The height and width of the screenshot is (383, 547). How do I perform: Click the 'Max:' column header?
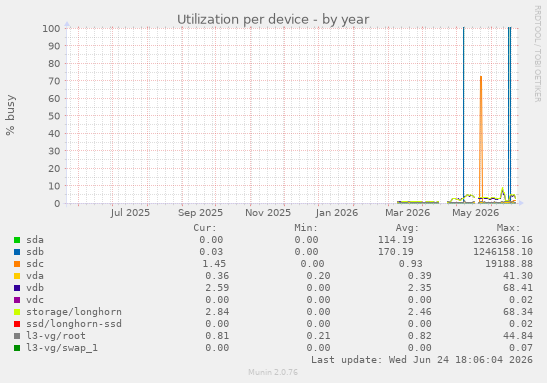pos(508,228)
